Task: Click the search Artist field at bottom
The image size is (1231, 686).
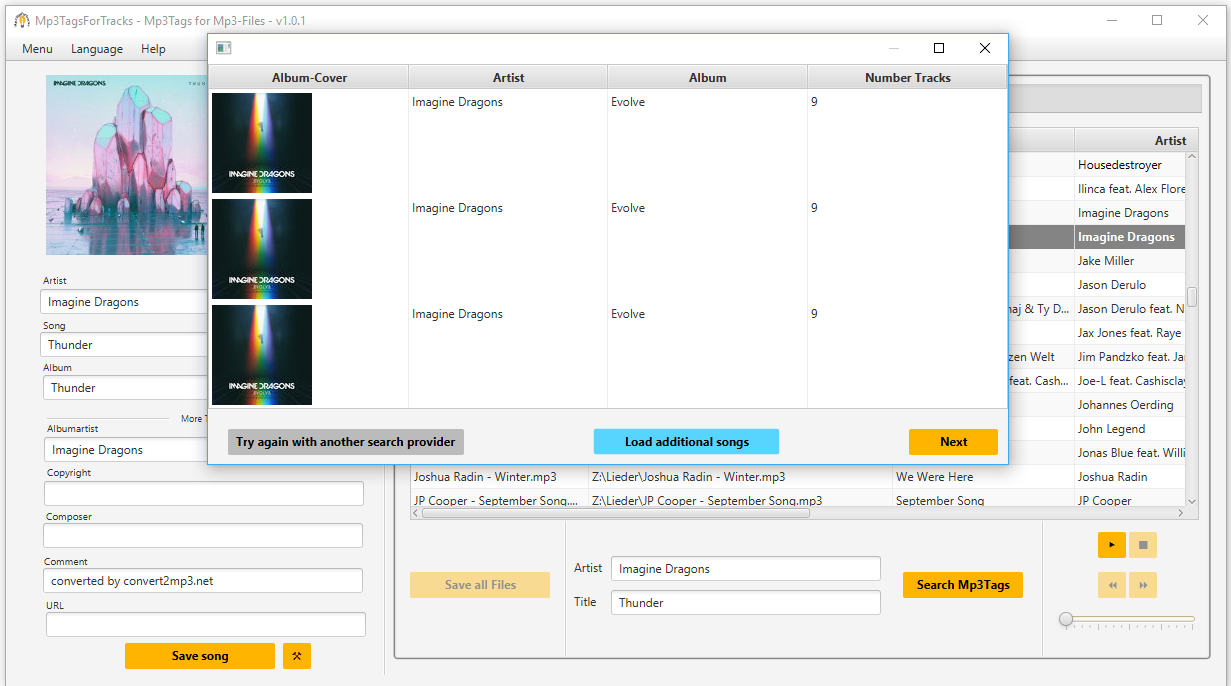Action: (746, 569)
